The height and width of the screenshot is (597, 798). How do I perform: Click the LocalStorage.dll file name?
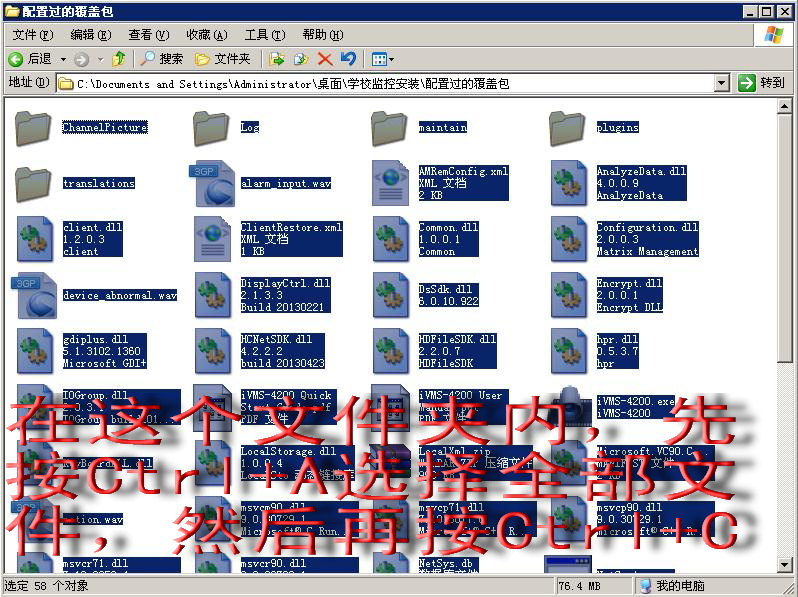coord(289,451)
